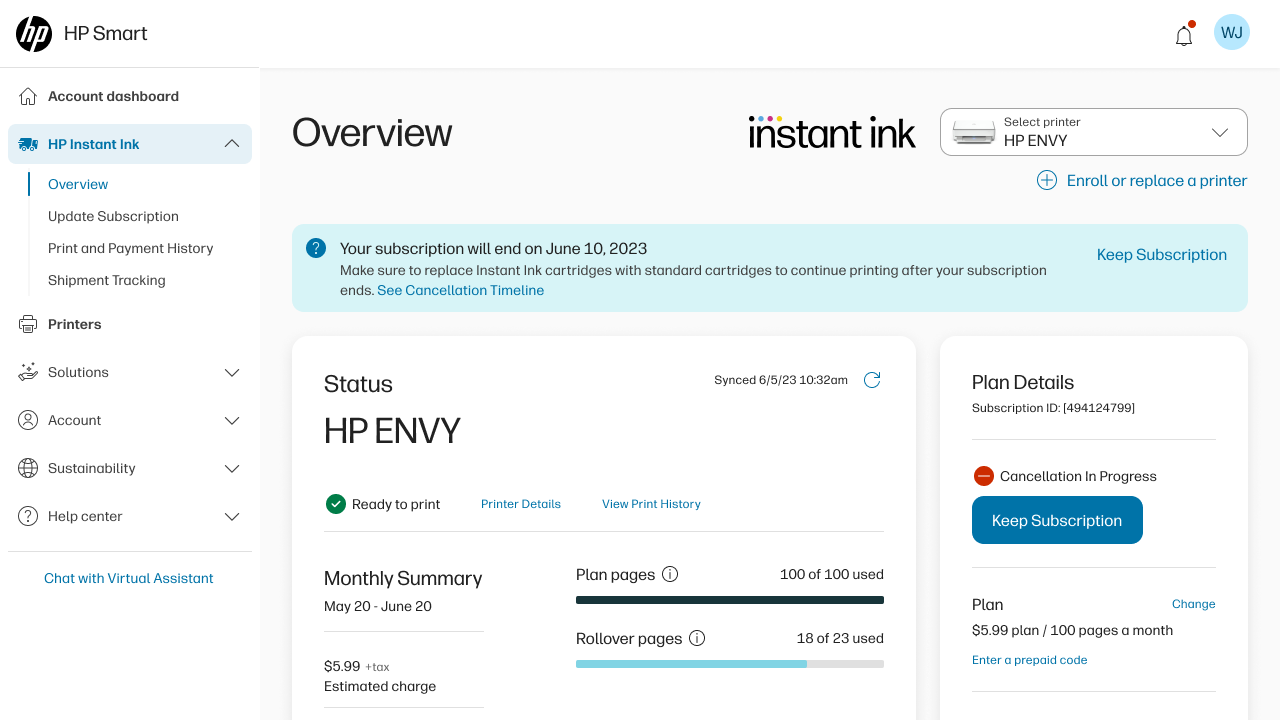The image size is (1280, 720).
Task: Click View Print History link
Action: tap(651, 504)
